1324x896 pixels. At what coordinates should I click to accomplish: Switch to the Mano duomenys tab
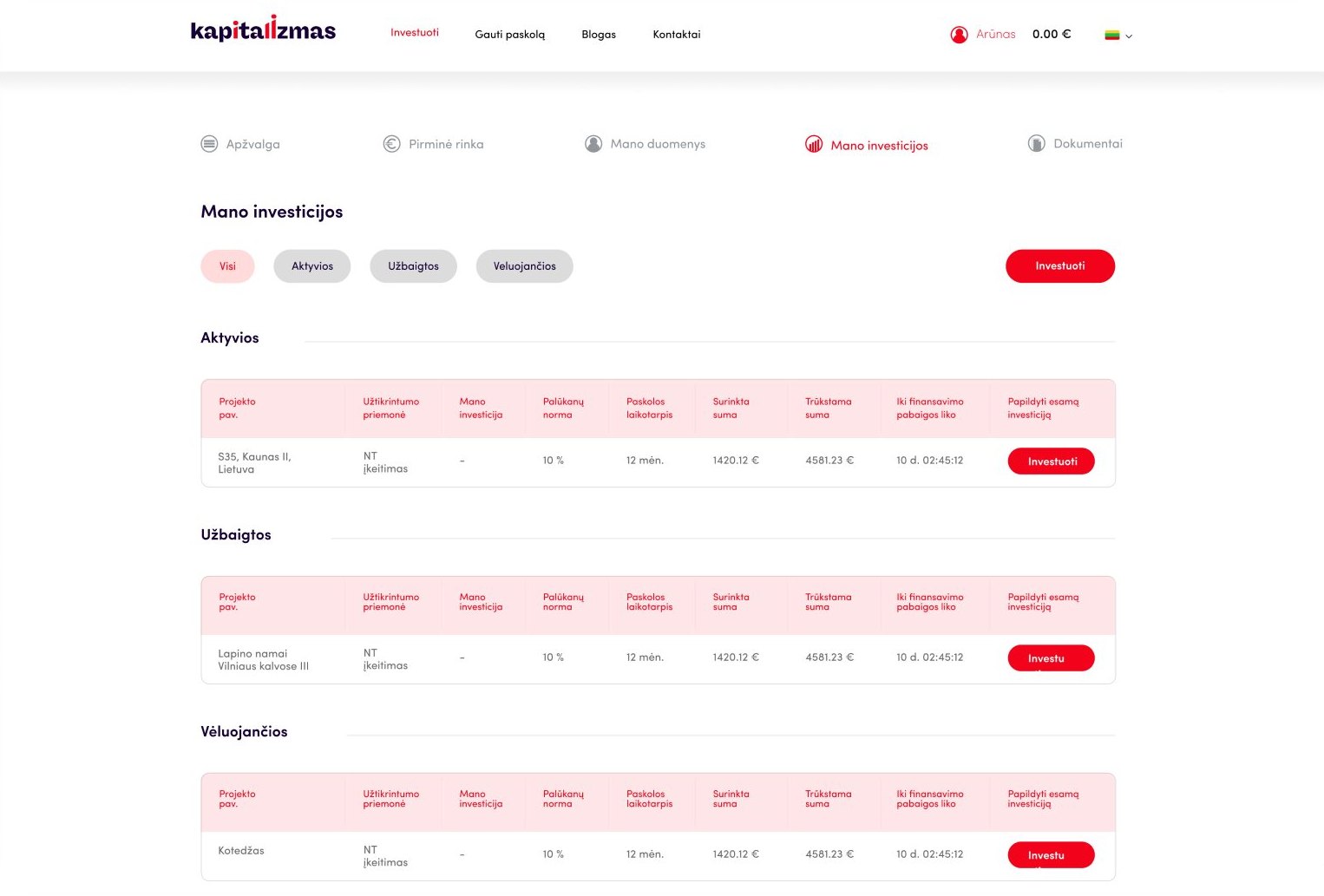[x=658, y=145]
